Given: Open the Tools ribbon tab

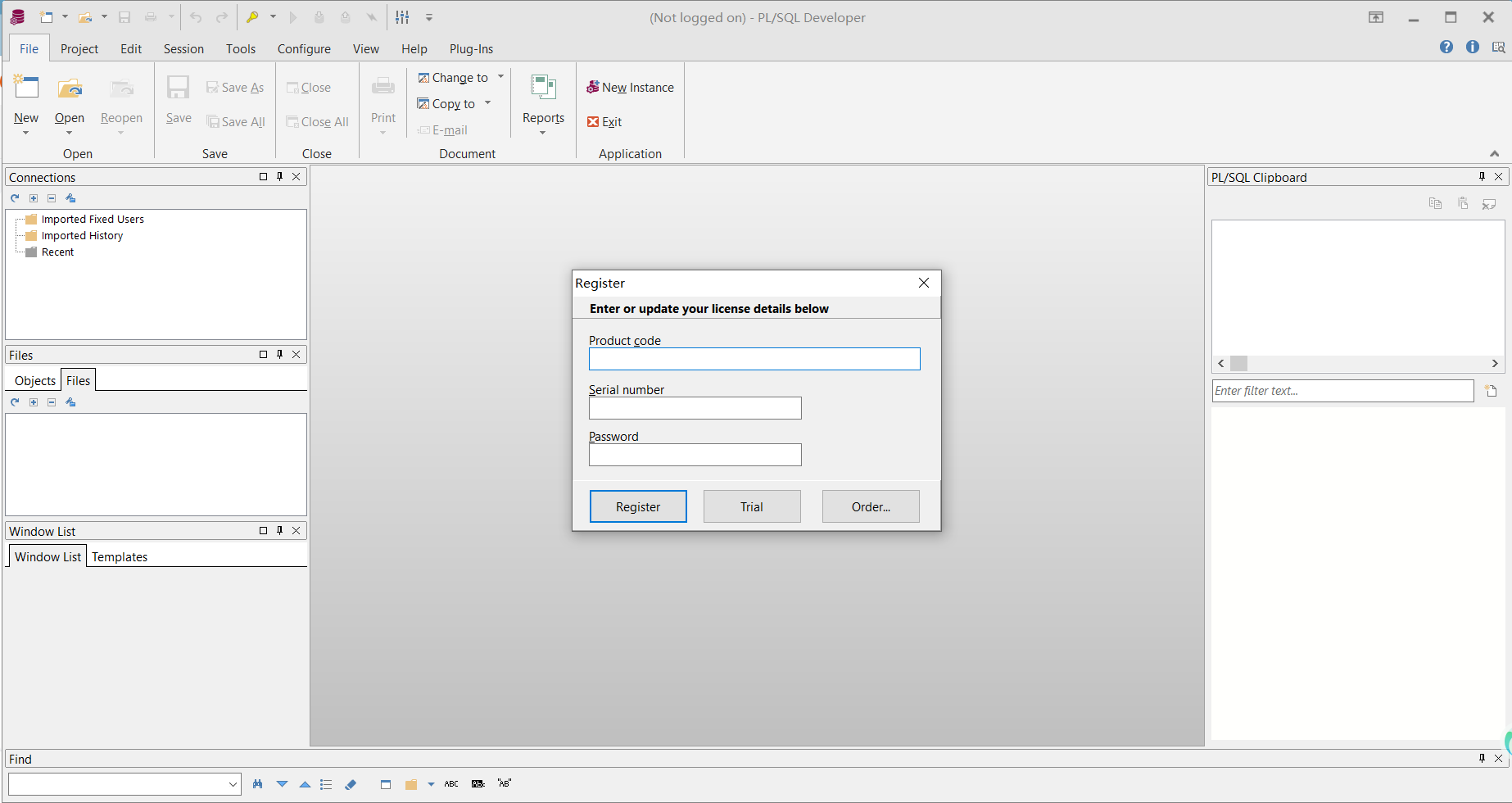Looking at the screenshot, I should coord(241,49).
